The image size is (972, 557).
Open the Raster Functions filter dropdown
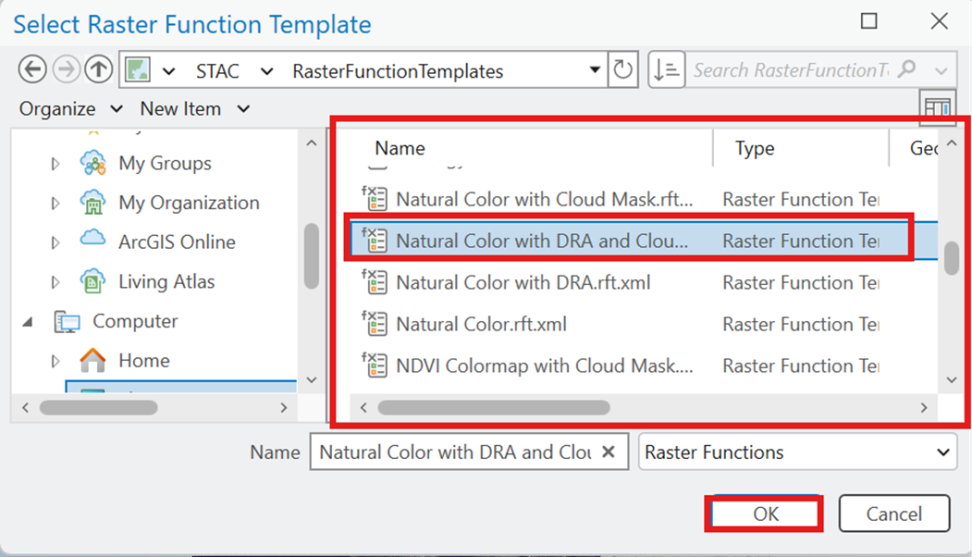pos(943,452)
